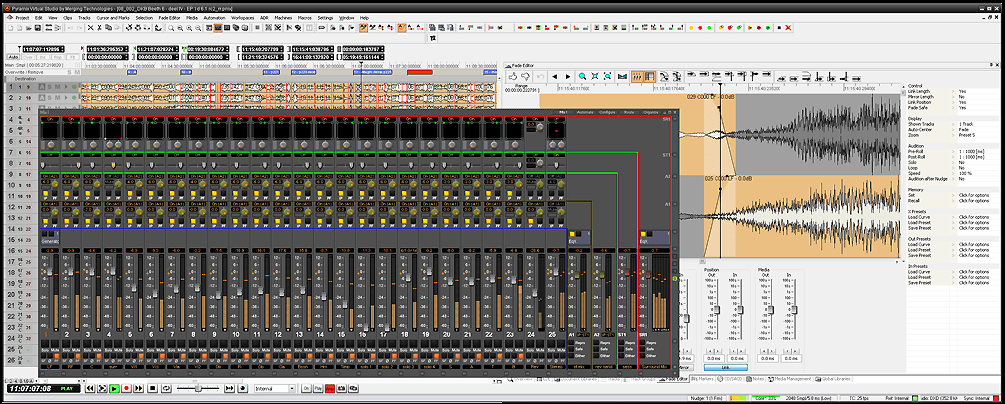Click the zoom-to-fit icon in Fade Editor
This screenshot has width=1005, height=404.
(595, 76)
